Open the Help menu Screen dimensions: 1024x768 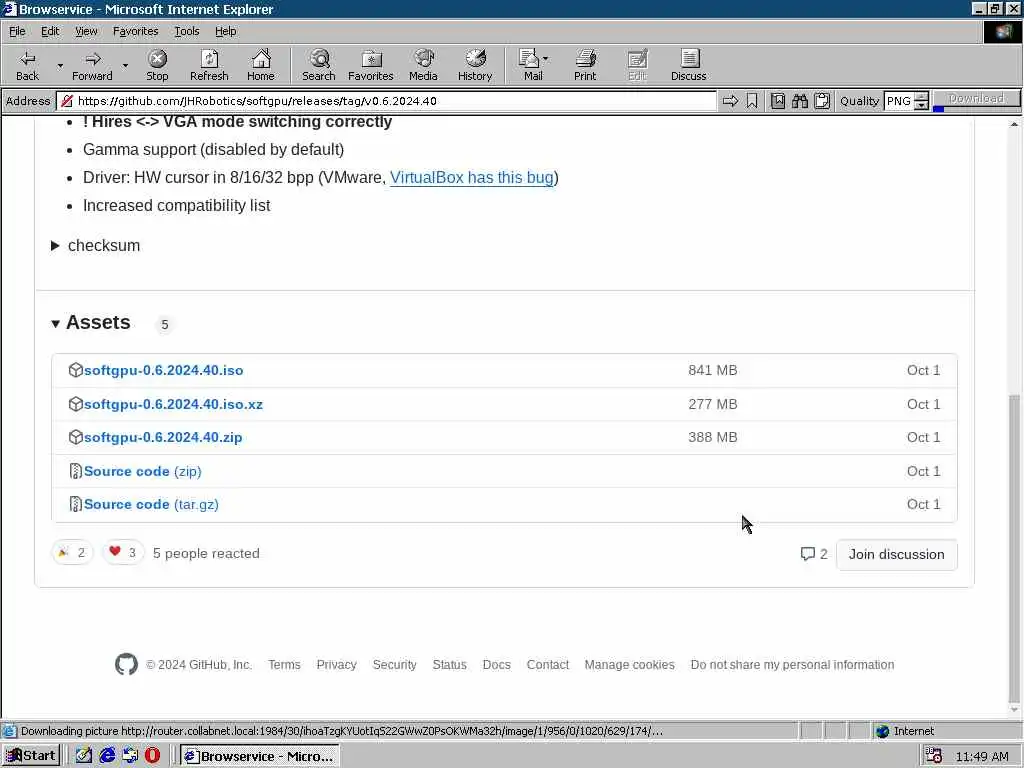point(225,31)
